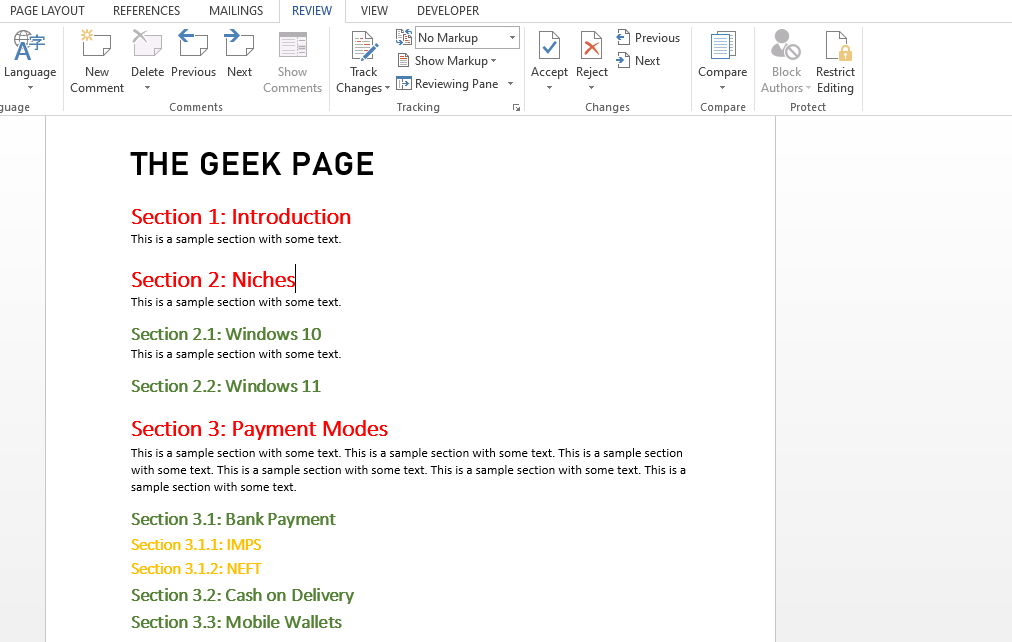This screenshot has width=1012, height=642.
Task: Click the Restrict Editing icon
Action: pos(835,46)
